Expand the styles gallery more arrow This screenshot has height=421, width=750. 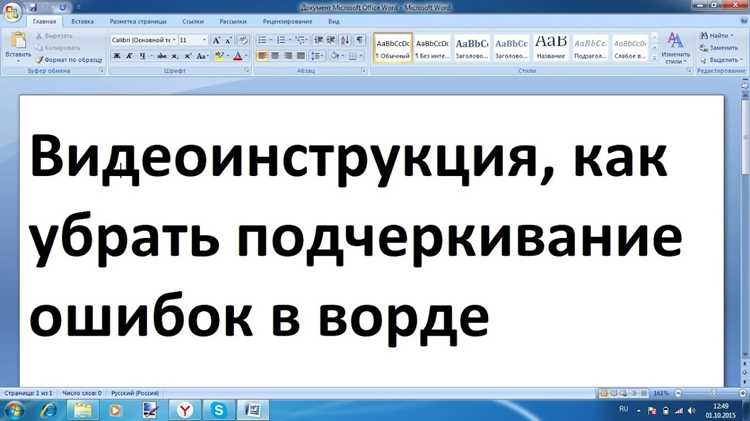pyautogui.click(x=655, y=58)
